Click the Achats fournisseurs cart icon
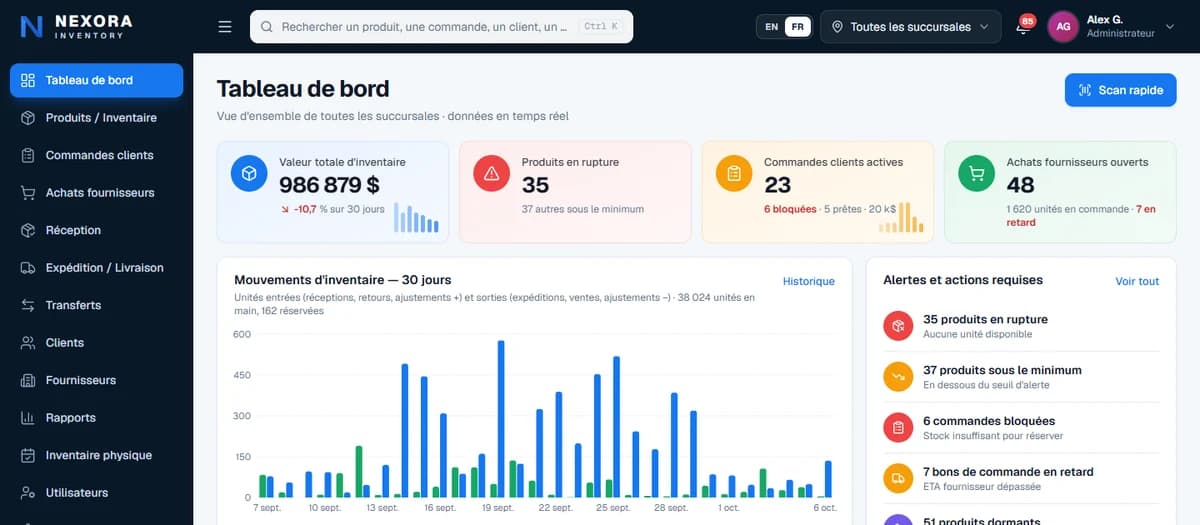The height and width of the screenshot is (525, 1200). click(x=28, y=193)
